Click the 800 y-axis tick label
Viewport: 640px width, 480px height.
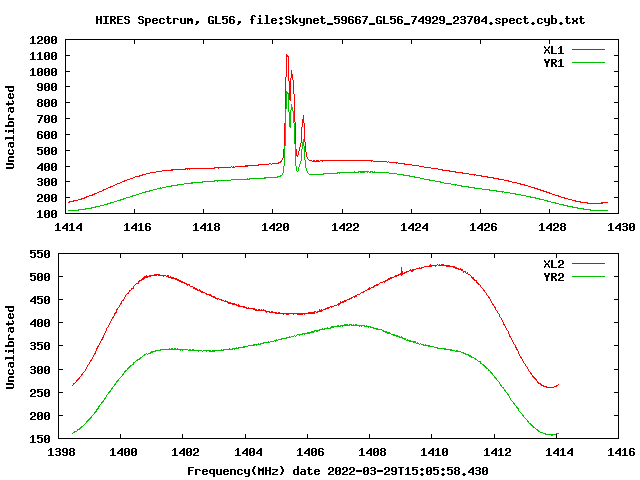coord(47,103)
